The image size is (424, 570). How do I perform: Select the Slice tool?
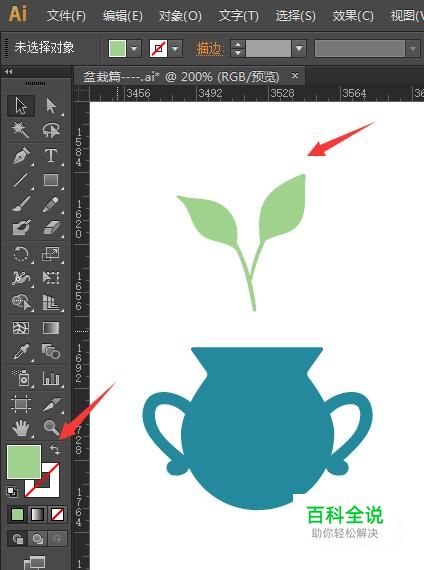(x=51, y=404)
